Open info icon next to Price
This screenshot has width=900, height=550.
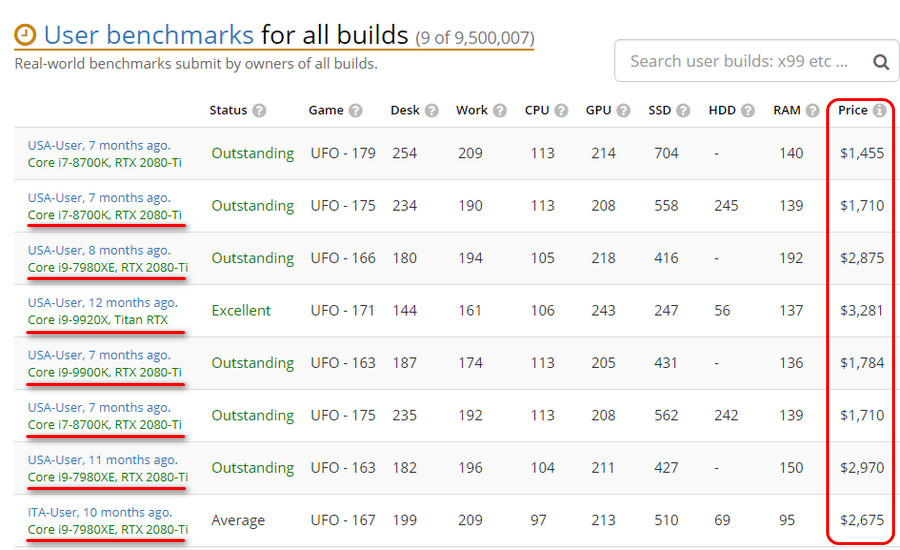(879, 110)
